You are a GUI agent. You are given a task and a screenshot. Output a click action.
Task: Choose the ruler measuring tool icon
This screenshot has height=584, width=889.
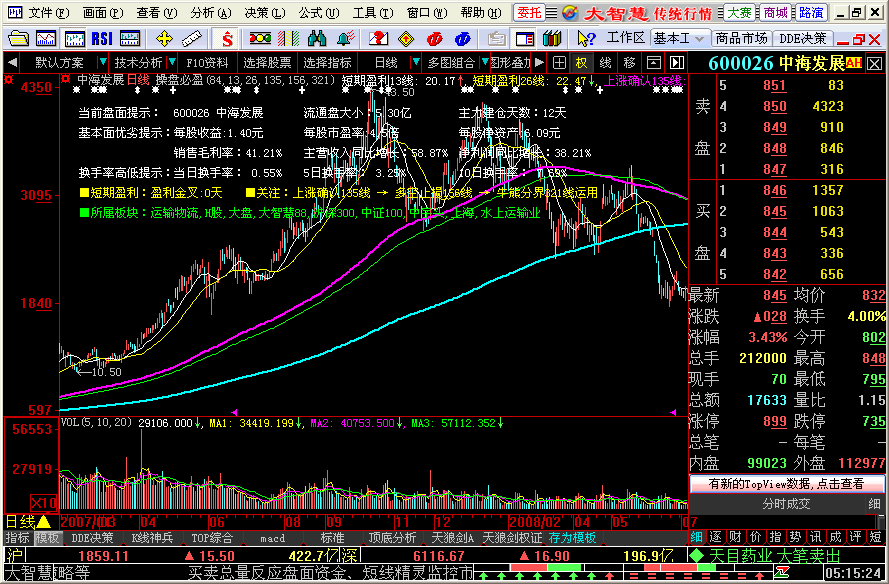[x=192, y=39]
